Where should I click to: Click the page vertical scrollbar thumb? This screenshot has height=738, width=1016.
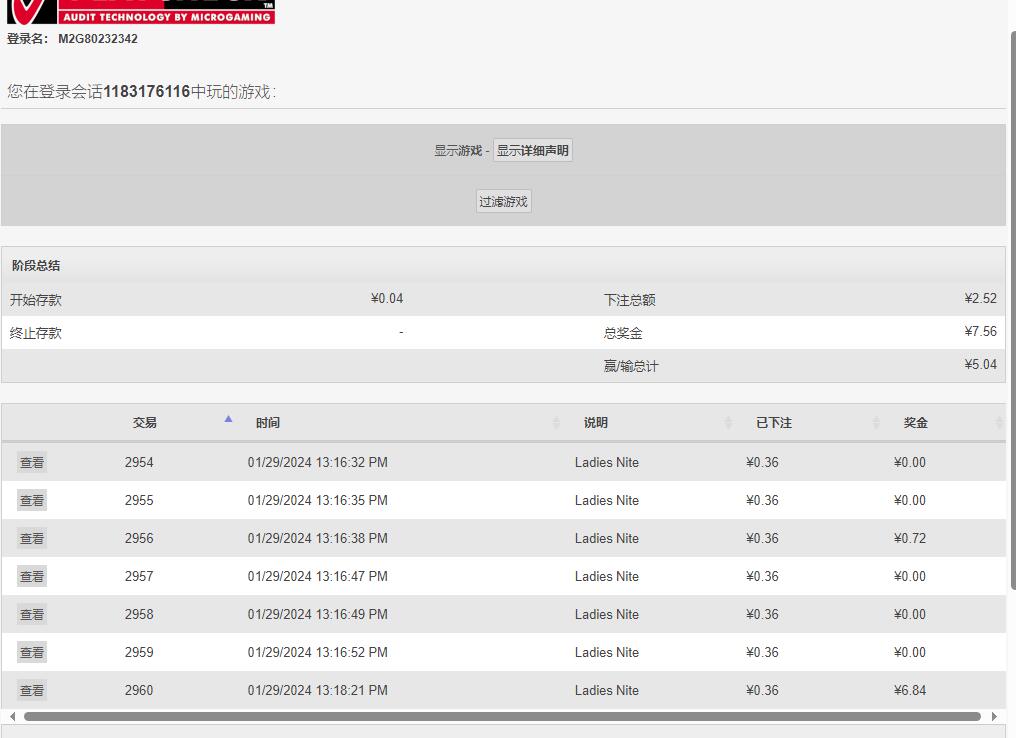pos(1013,311)
